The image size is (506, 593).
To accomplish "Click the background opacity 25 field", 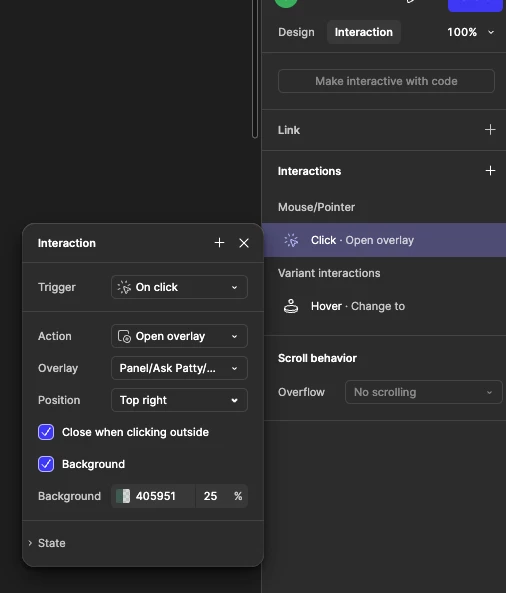I will pyautogui.click(x=211, y=496).
